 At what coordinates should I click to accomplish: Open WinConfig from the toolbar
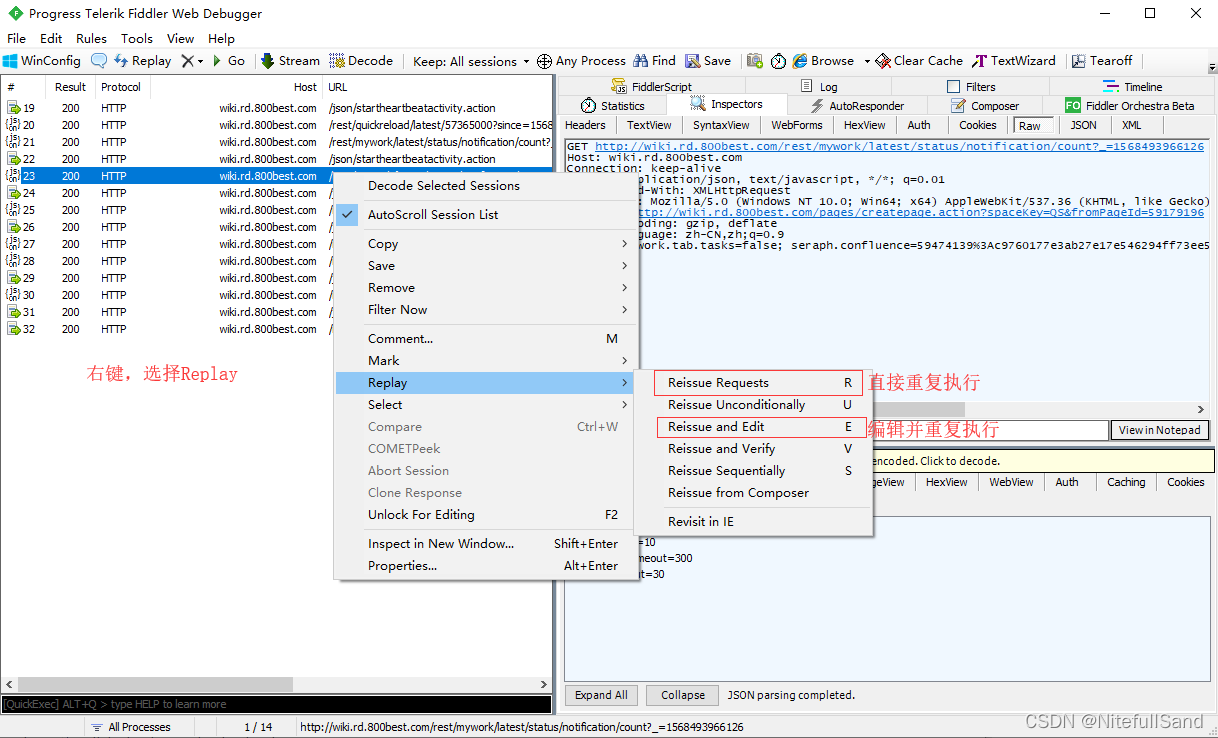[42, 61]
